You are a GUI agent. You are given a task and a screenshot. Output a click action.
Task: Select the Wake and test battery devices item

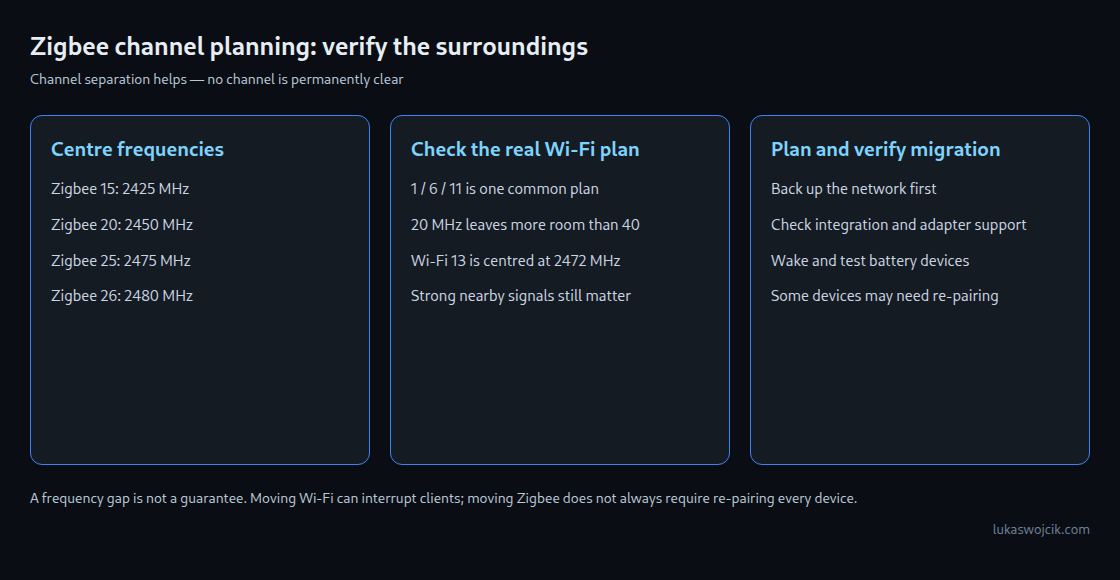[870, 260]
